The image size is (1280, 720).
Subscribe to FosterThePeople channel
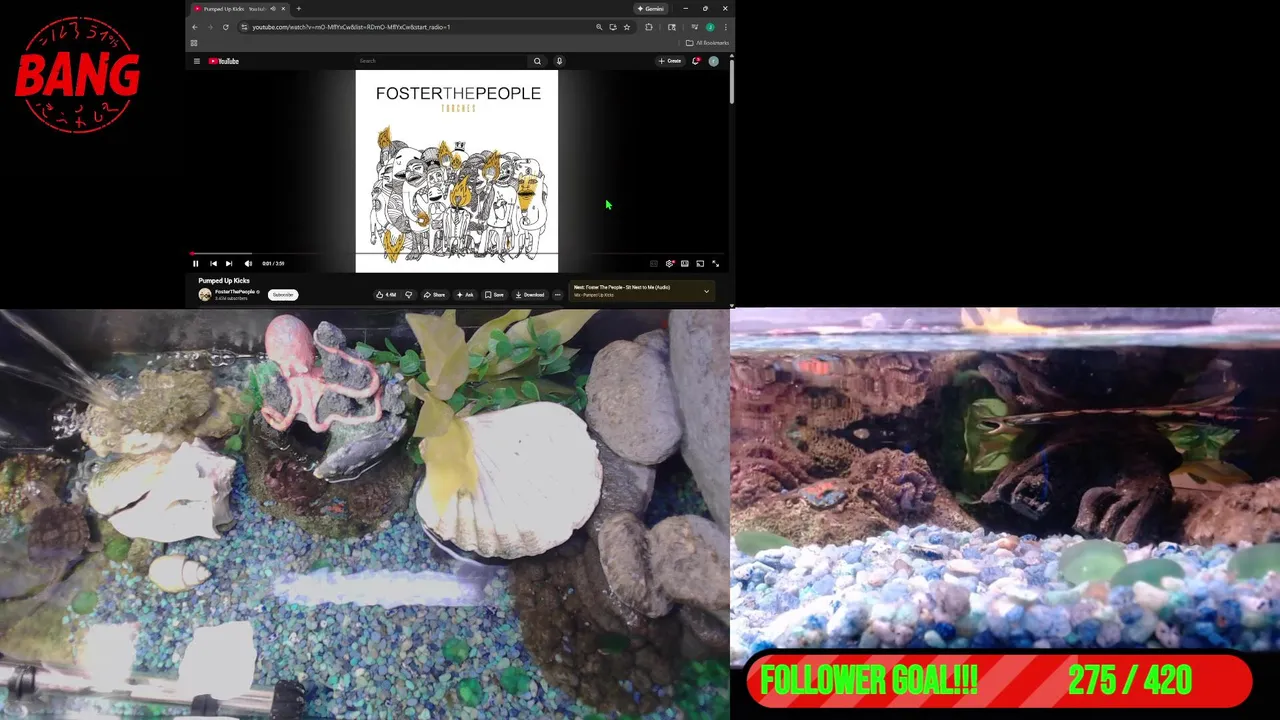[x=283, y=295]
